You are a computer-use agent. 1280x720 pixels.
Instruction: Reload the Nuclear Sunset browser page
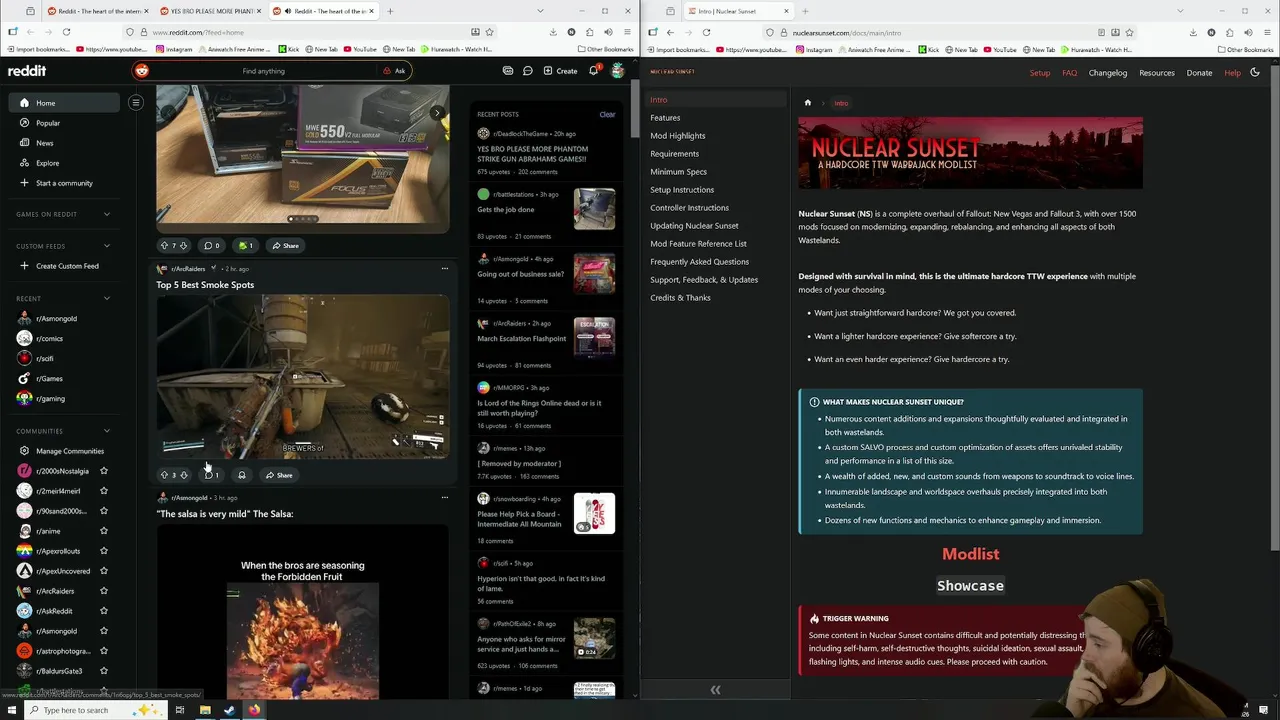[x=706, y=32]
